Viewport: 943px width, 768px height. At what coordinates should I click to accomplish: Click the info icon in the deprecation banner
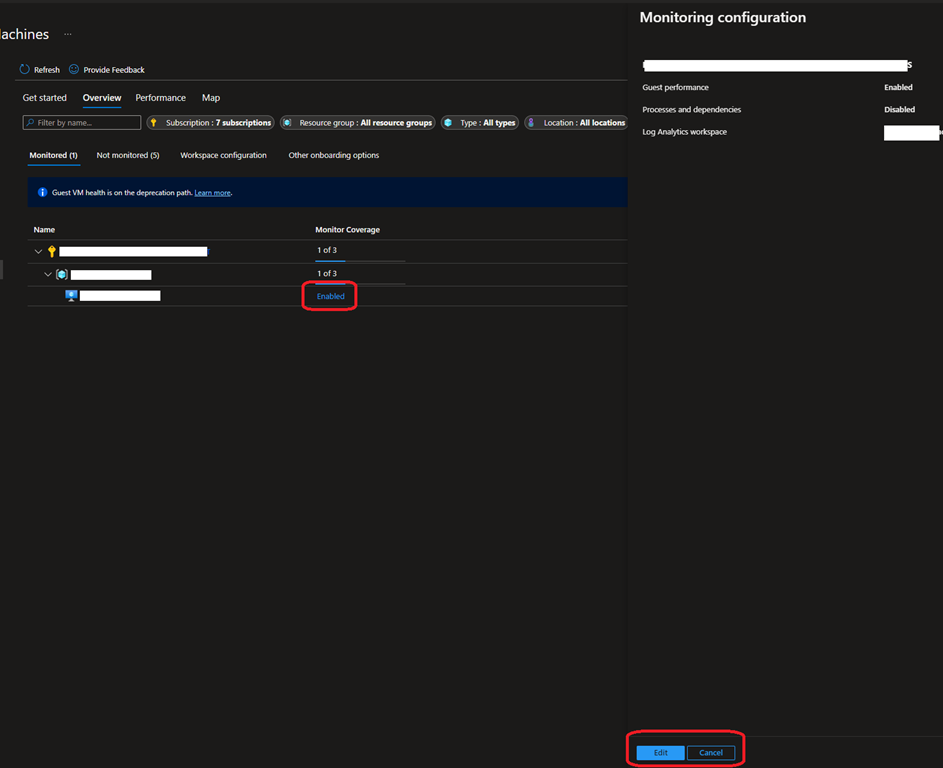42,192
